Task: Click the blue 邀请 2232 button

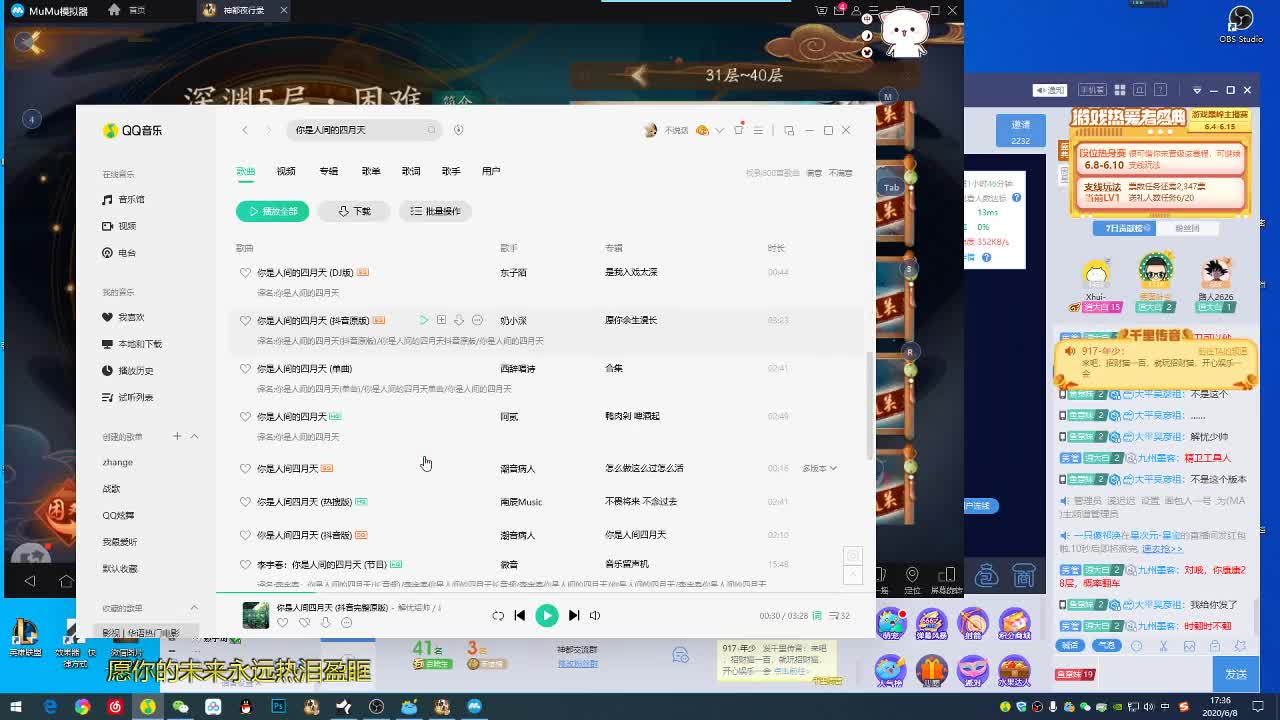Action: click(x=1021, y=131)
